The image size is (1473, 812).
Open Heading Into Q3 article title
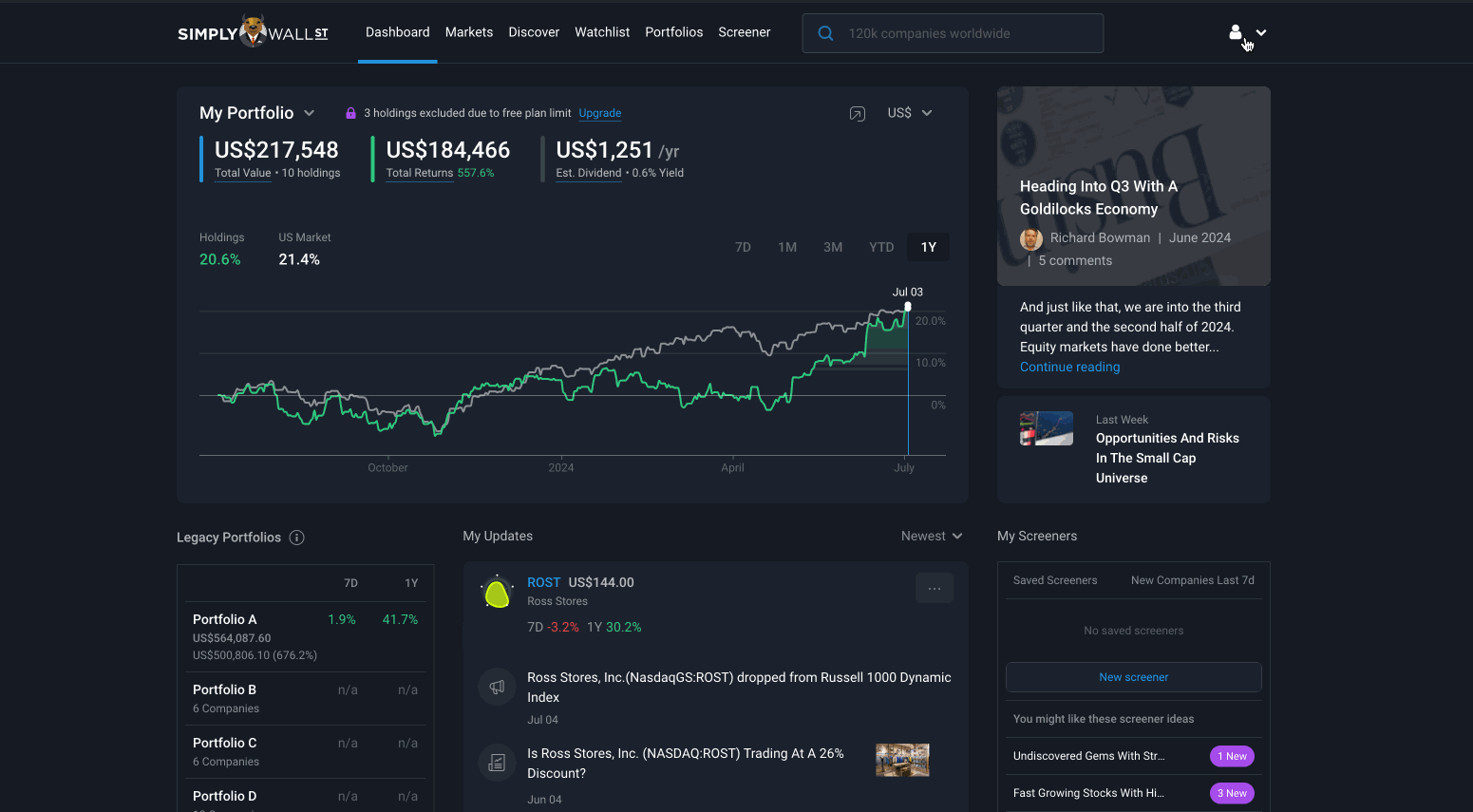point(1099,198)
